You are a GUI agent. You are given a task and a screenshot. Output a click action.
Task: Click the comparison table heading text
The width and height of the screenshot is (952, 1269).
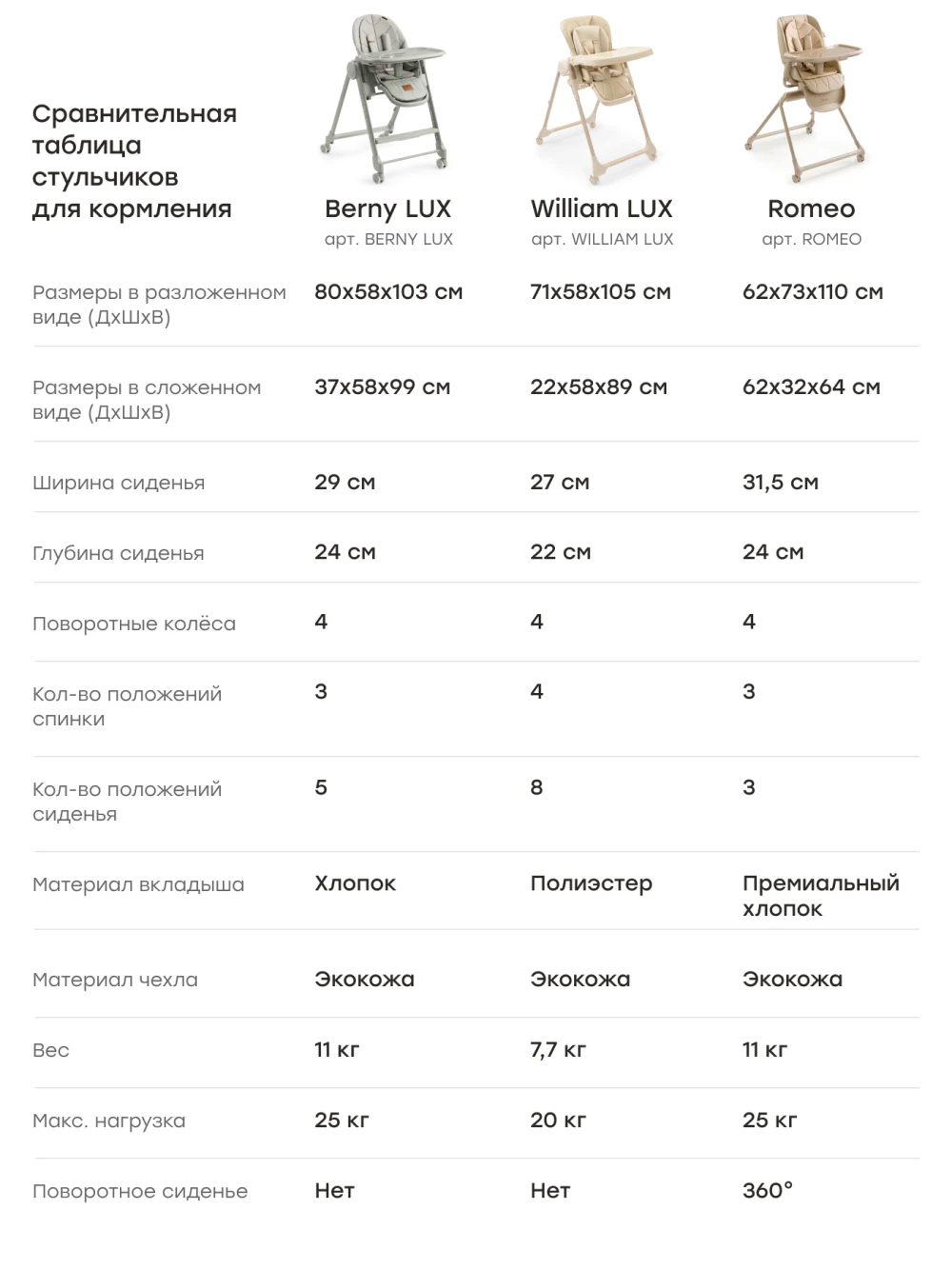(x=134, y=161)
